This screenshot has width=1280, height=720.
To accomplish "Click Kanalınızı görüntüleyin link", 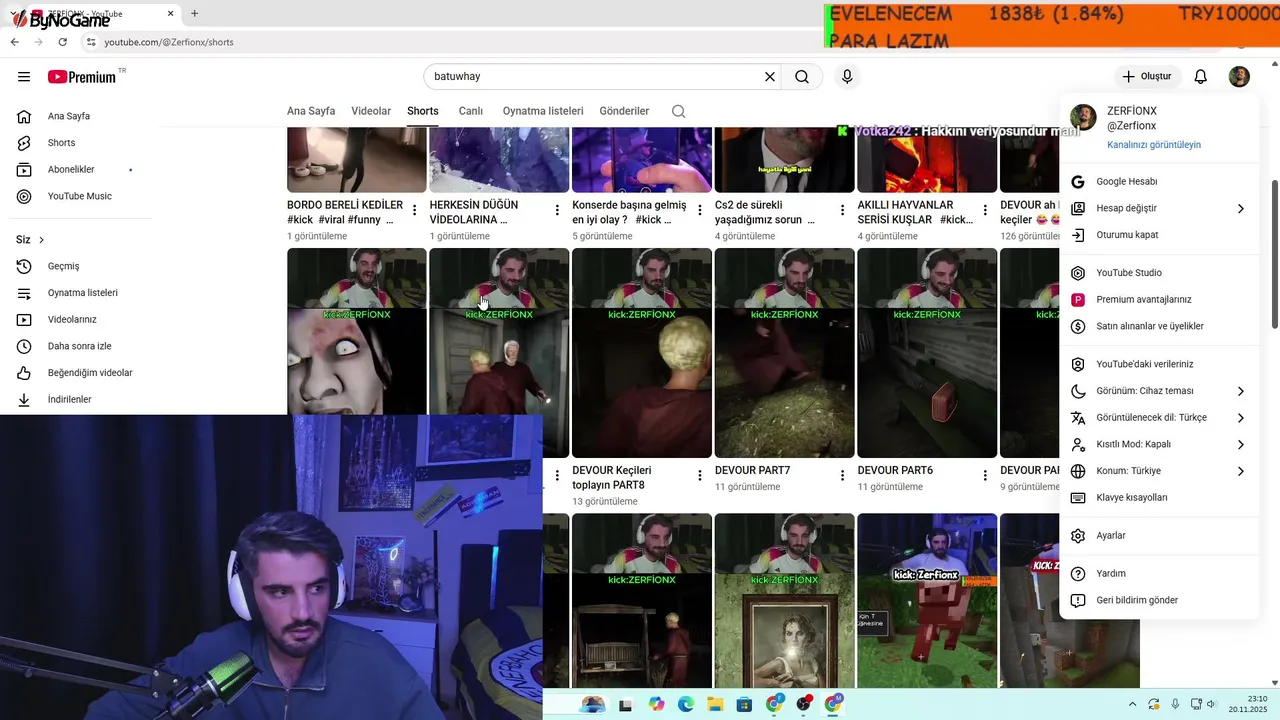I will pyautogui.click(x=1154, y=145).
